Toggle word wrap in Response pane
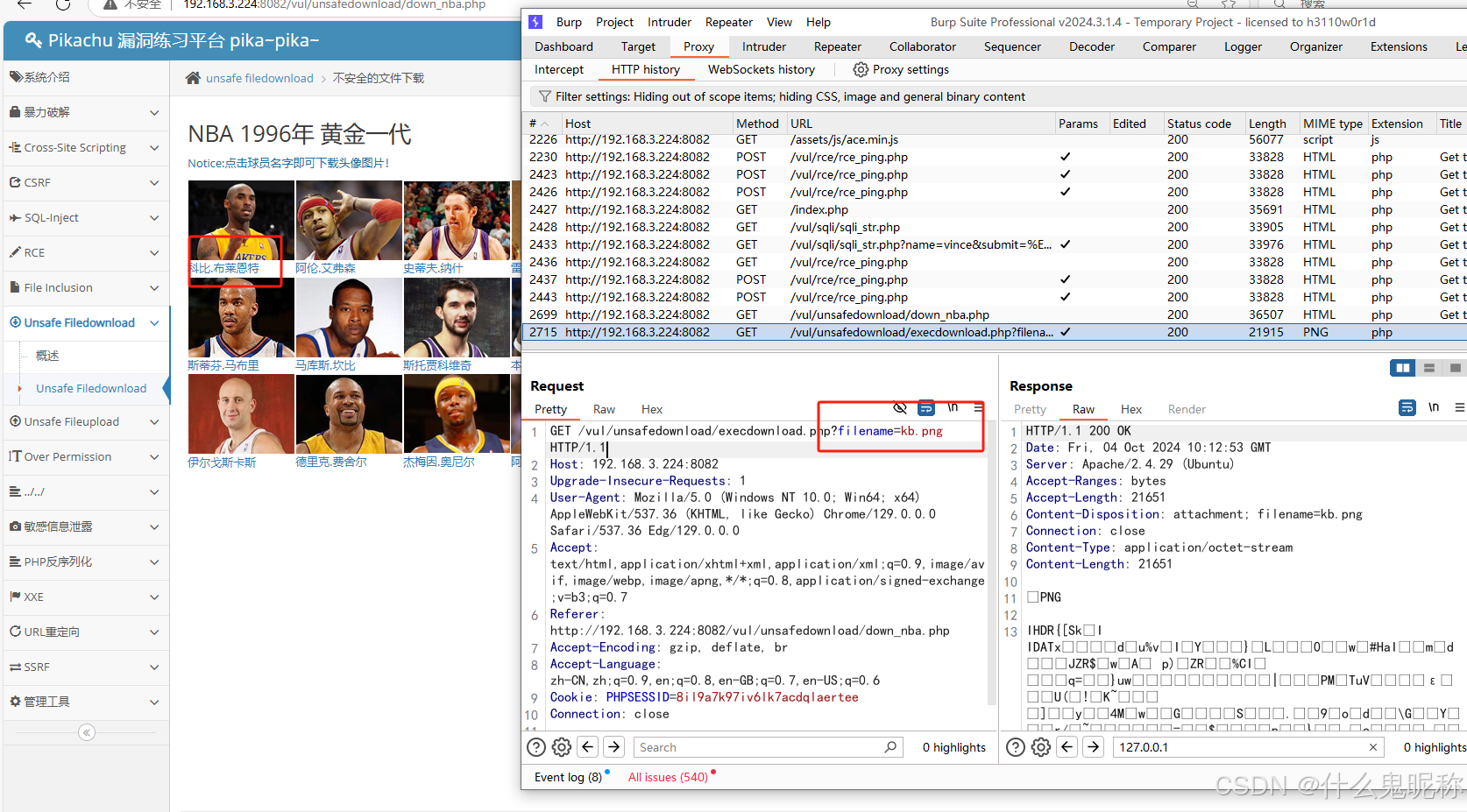The image size is (1467, 812). click(x=1407, y=407)
